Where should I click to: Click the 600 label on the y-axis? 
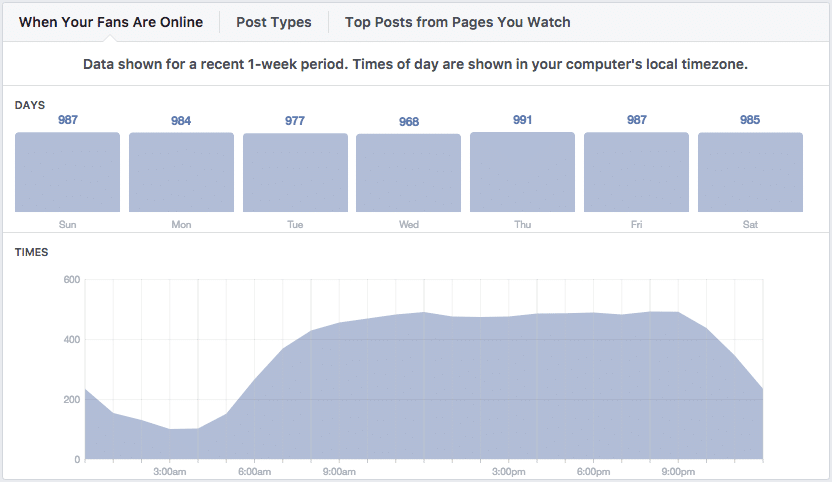tap(71, 280)
